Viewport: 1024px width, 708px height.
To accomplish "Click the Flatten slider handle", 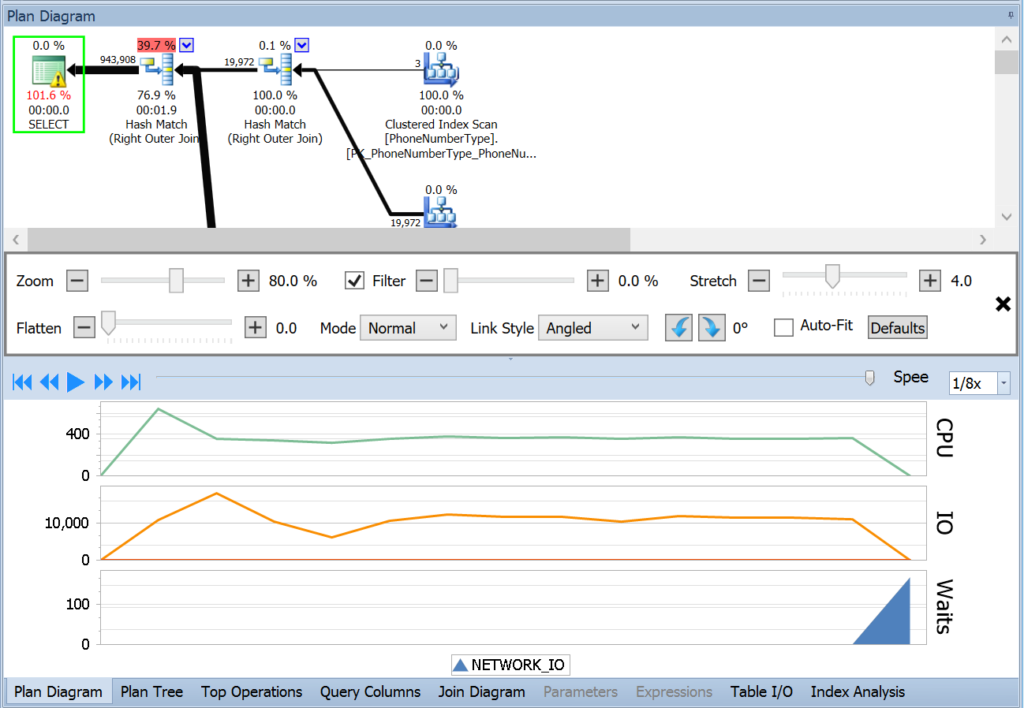I will 108,323.
